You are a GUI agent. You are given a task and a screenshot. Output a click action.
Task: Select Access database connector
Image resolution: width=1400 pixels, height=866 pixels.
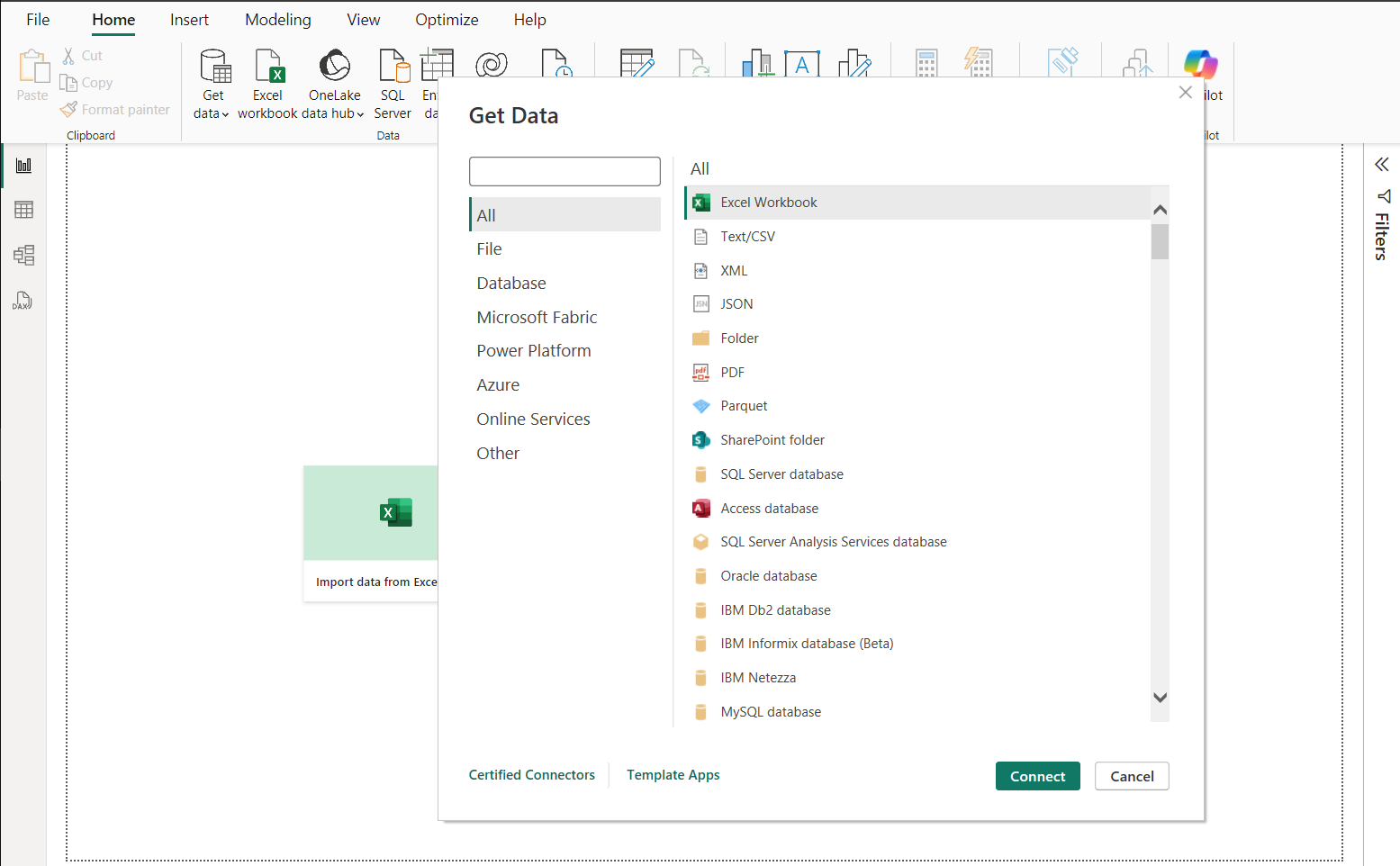point(917,509)
